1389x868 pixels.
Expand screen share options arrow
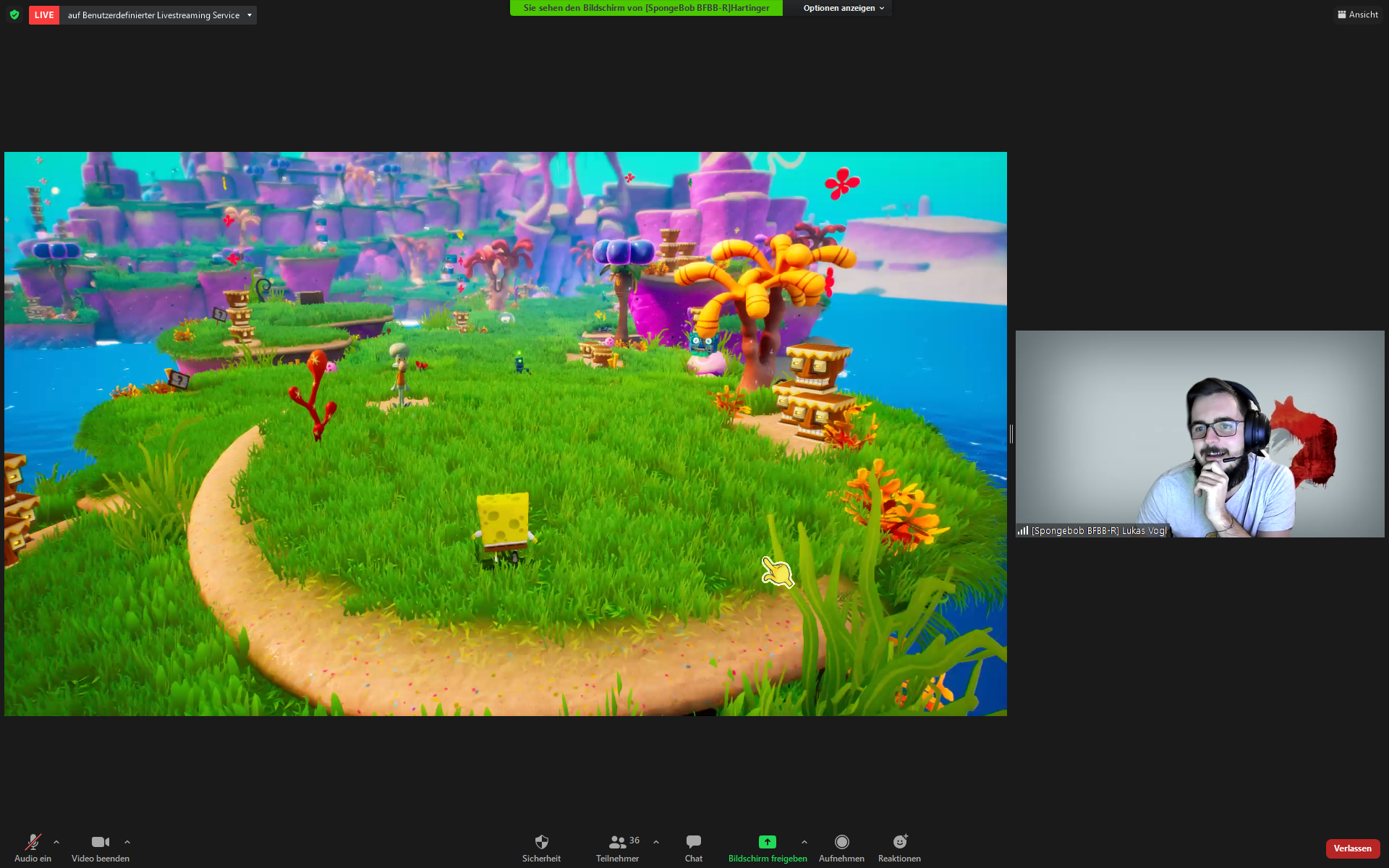tap(804, 842)
